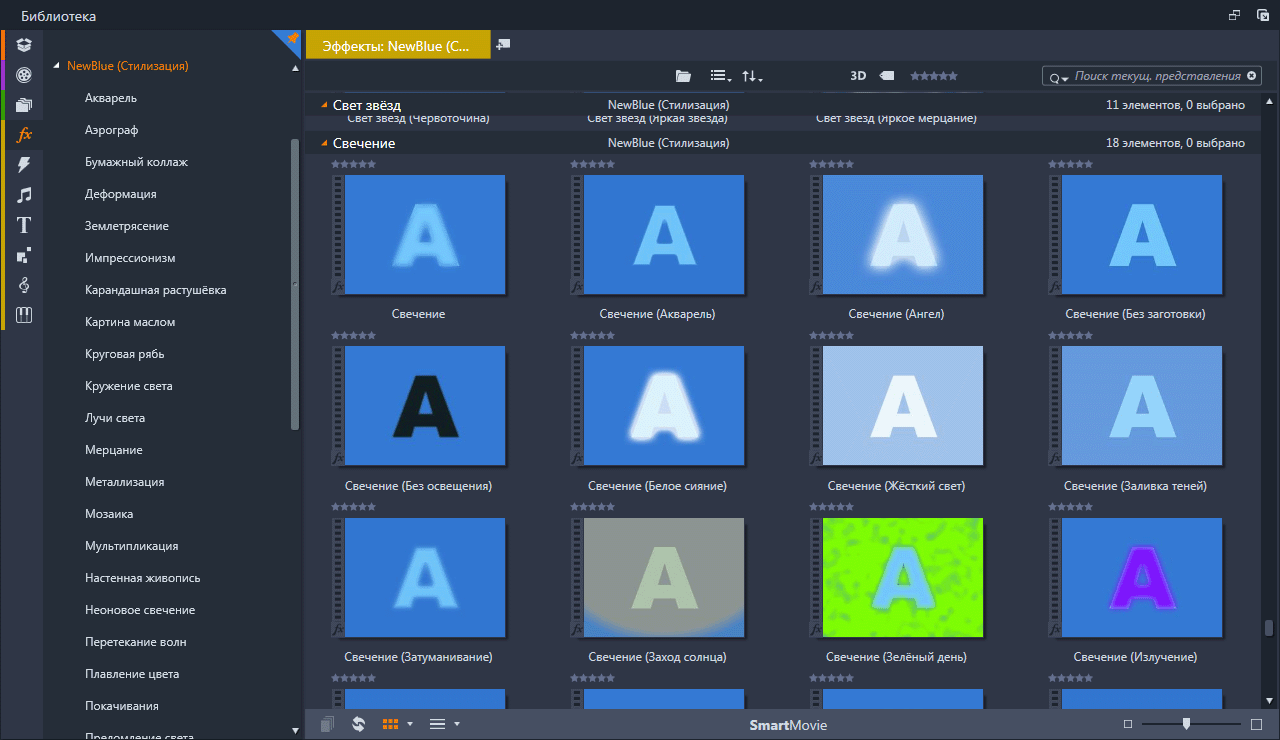Screen dimensions: 1280x740
Task: Open the lightning bolt Transitions category
Action: point(24,164)
